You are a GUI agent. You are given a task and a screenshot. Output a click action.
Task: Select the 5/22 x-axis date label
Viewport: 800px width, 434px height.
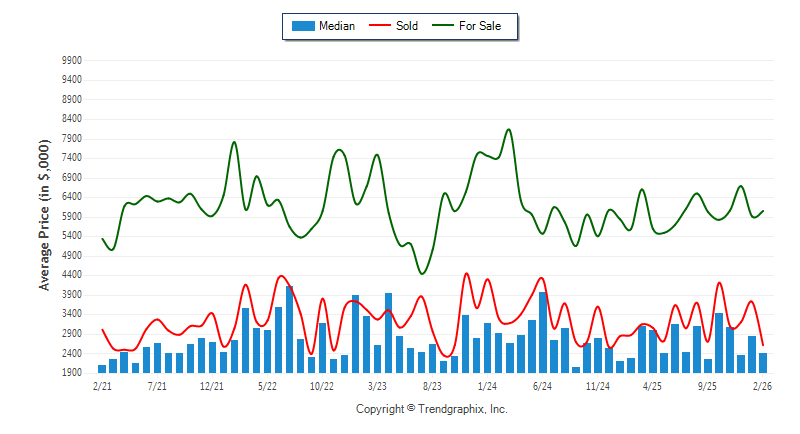click(x=267, y=385)
